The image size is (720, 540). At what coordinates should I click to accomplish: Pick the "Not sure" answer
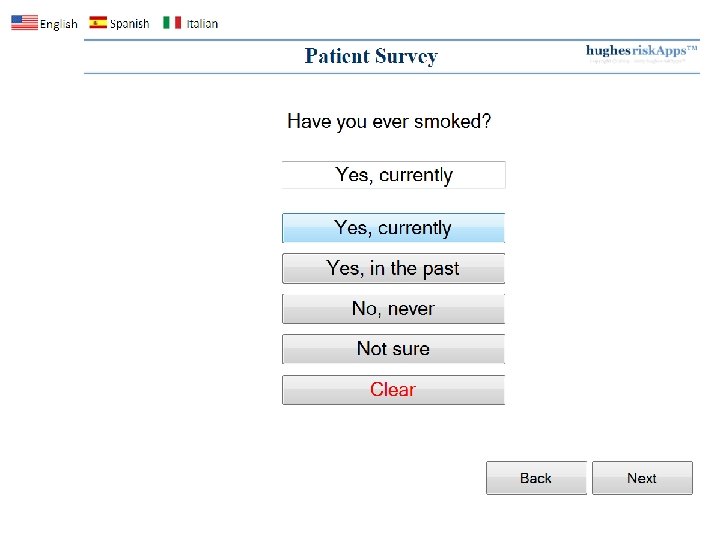pyautogui.click(x=393, y=349)
